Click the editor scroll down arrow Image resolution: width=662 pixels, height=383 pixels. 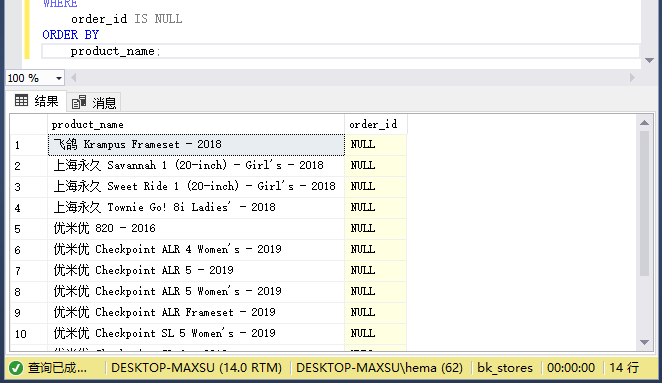coord(649,61)
